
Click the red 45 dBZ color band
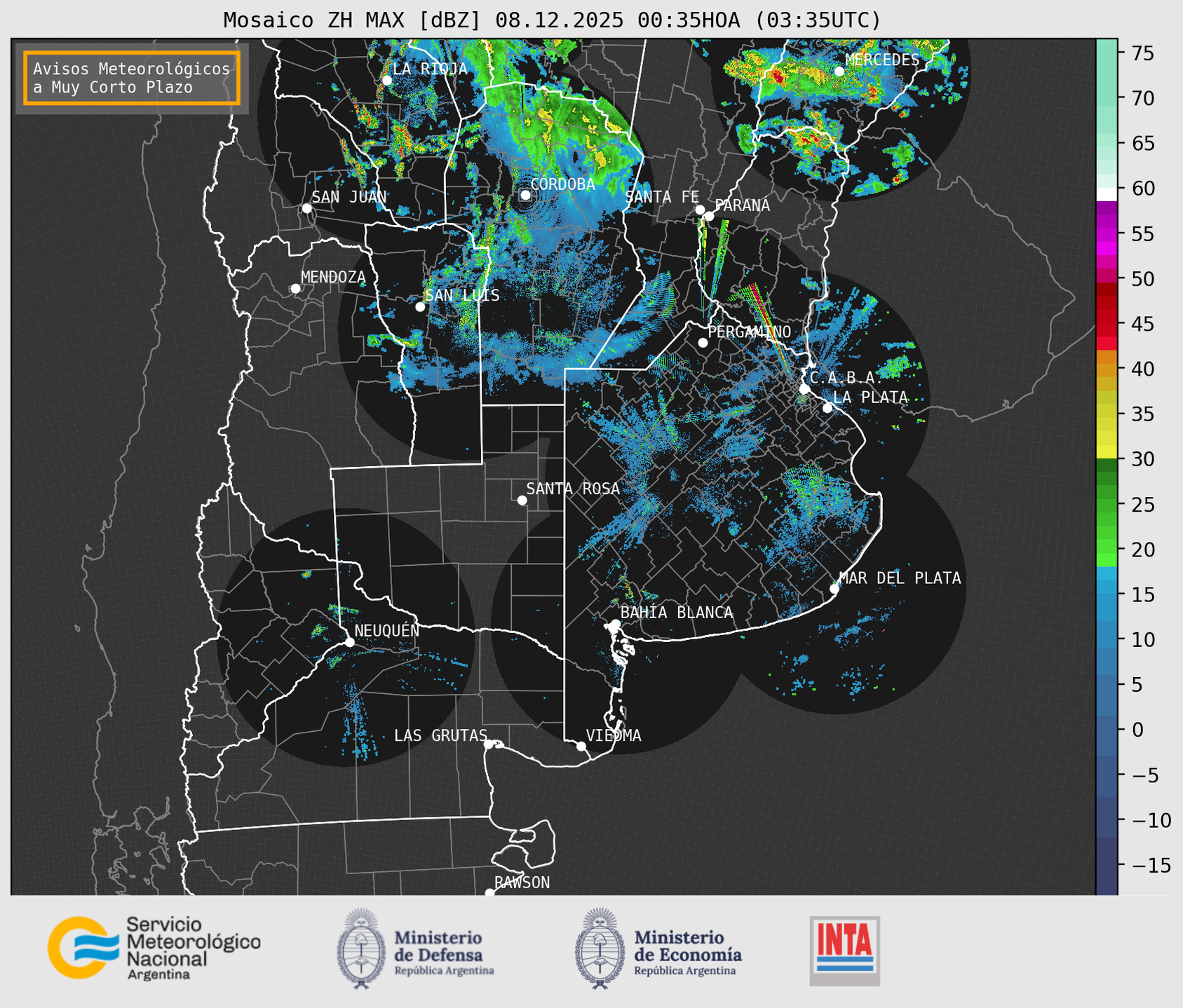pyautogui.click(x=1107, y=324)
